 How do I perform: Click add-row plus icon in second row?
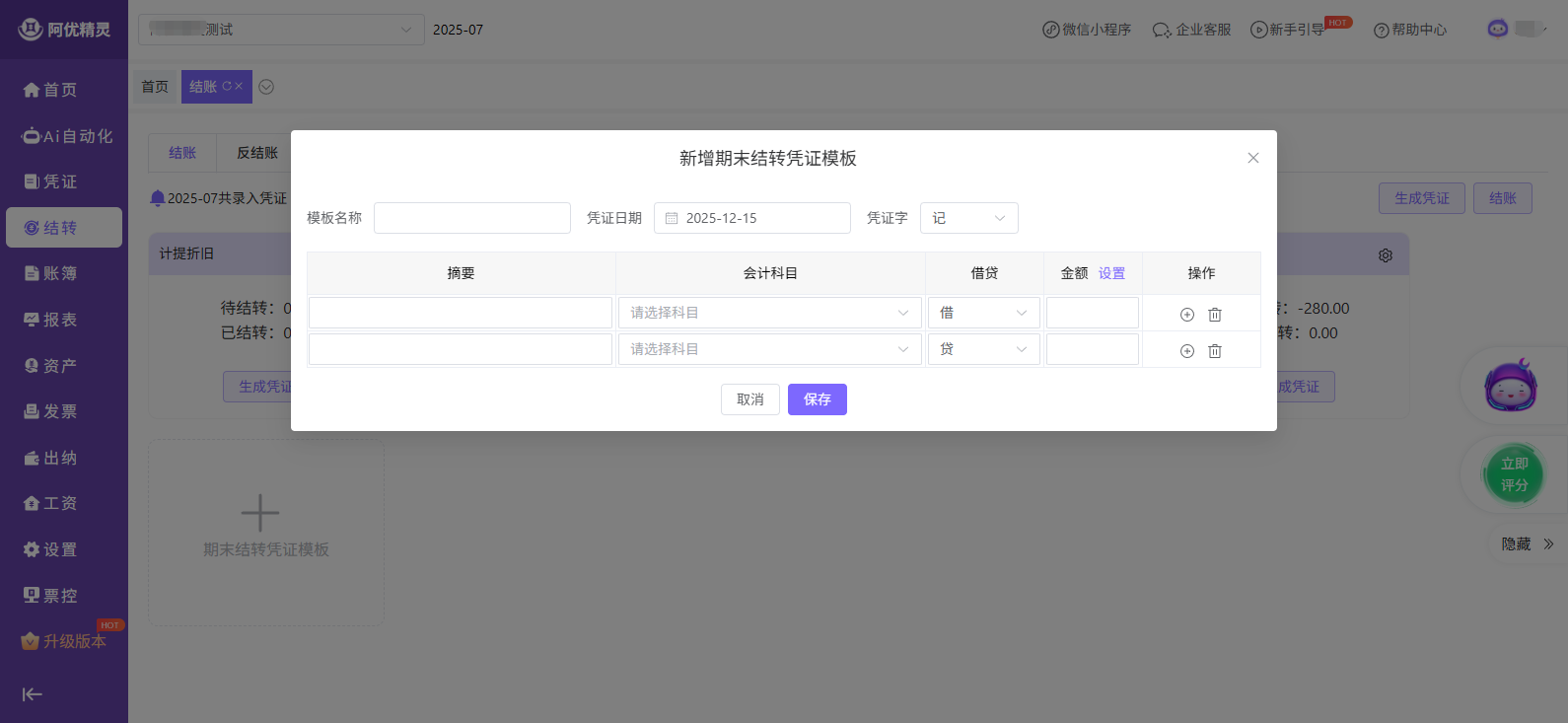click(x=1187, y=351)
